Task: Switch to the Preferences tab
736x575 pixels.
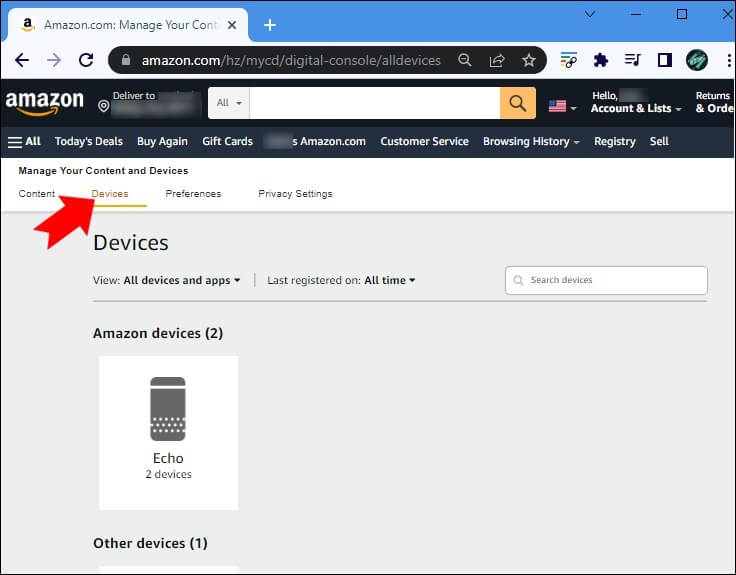Action: [x=193, y=194]
